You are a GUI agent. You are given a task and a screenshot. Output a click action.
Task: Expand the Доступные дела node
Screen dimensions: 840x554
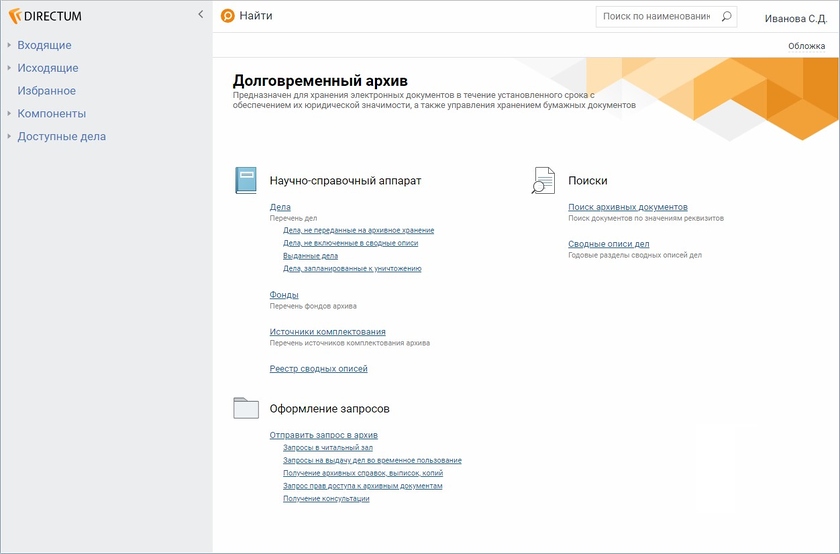[x=9, y=136]
